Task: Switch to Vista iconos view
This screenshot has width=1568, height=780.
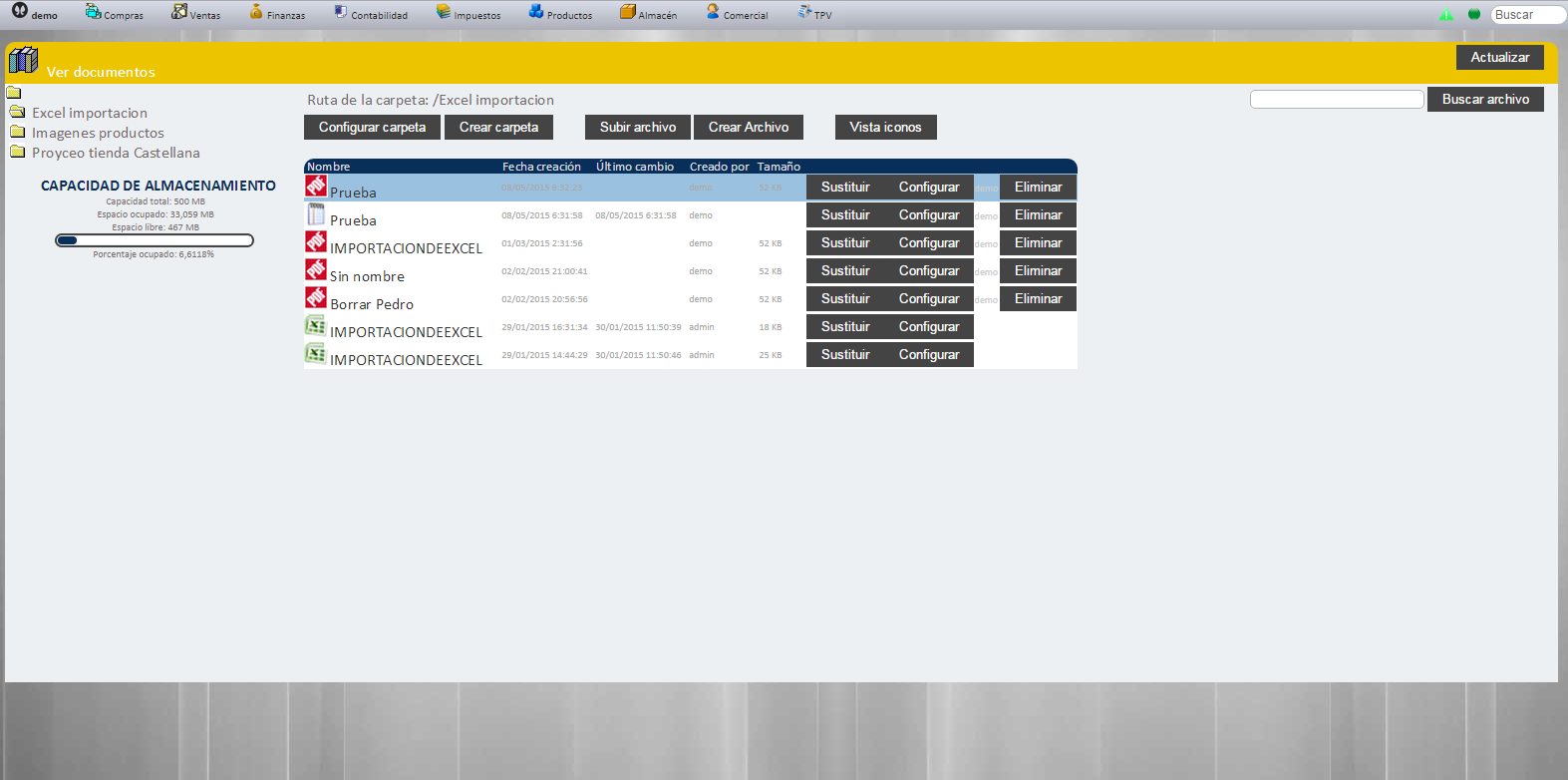Action: coord(885,128)
